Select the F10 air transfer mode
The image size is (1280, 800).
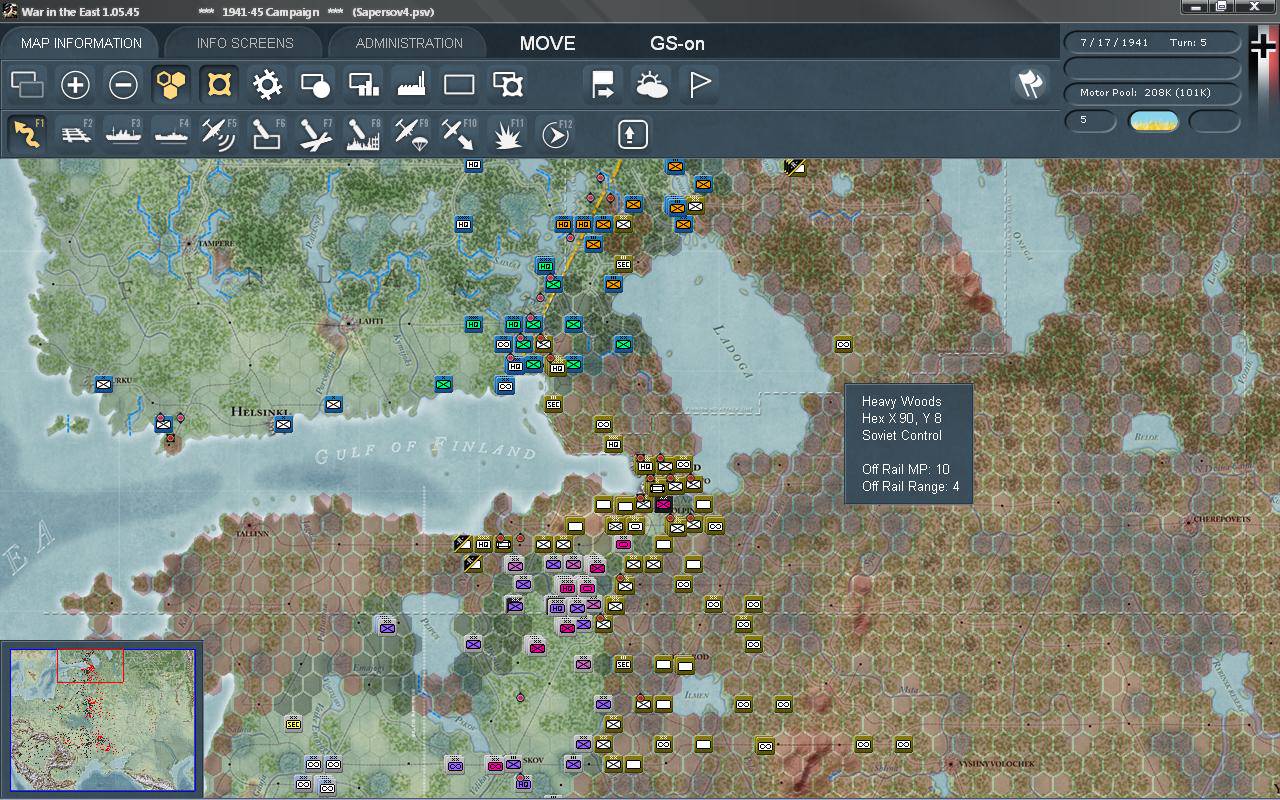pyautogui.click(x=459, y=133)
